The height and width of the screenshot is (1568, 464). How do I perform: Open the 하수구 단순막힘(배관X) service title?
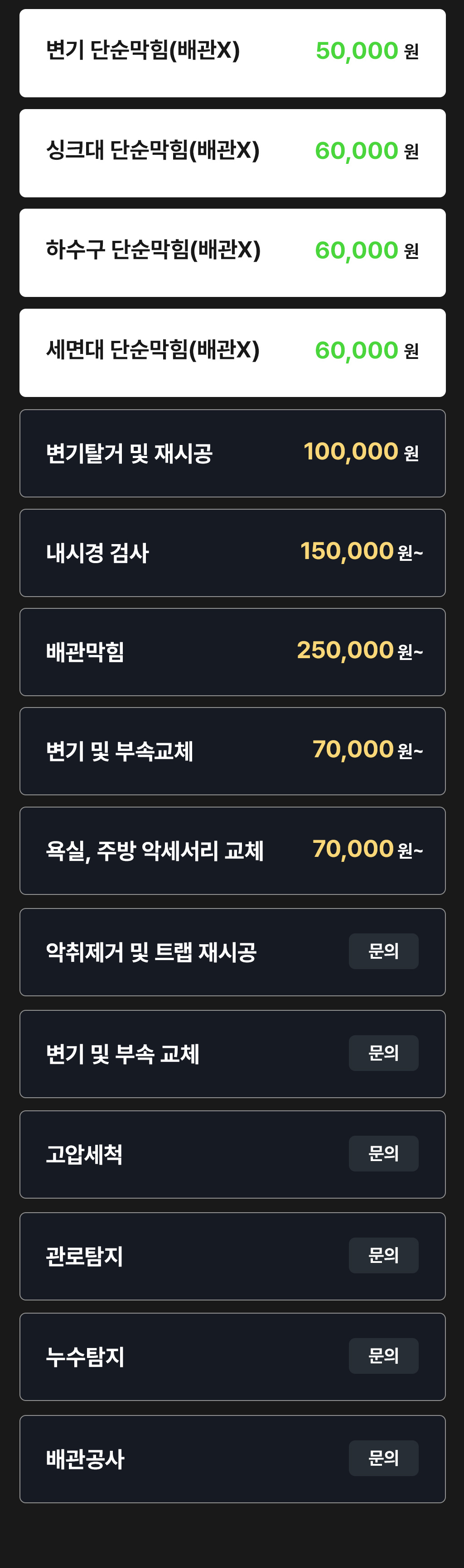click(153, 250)
